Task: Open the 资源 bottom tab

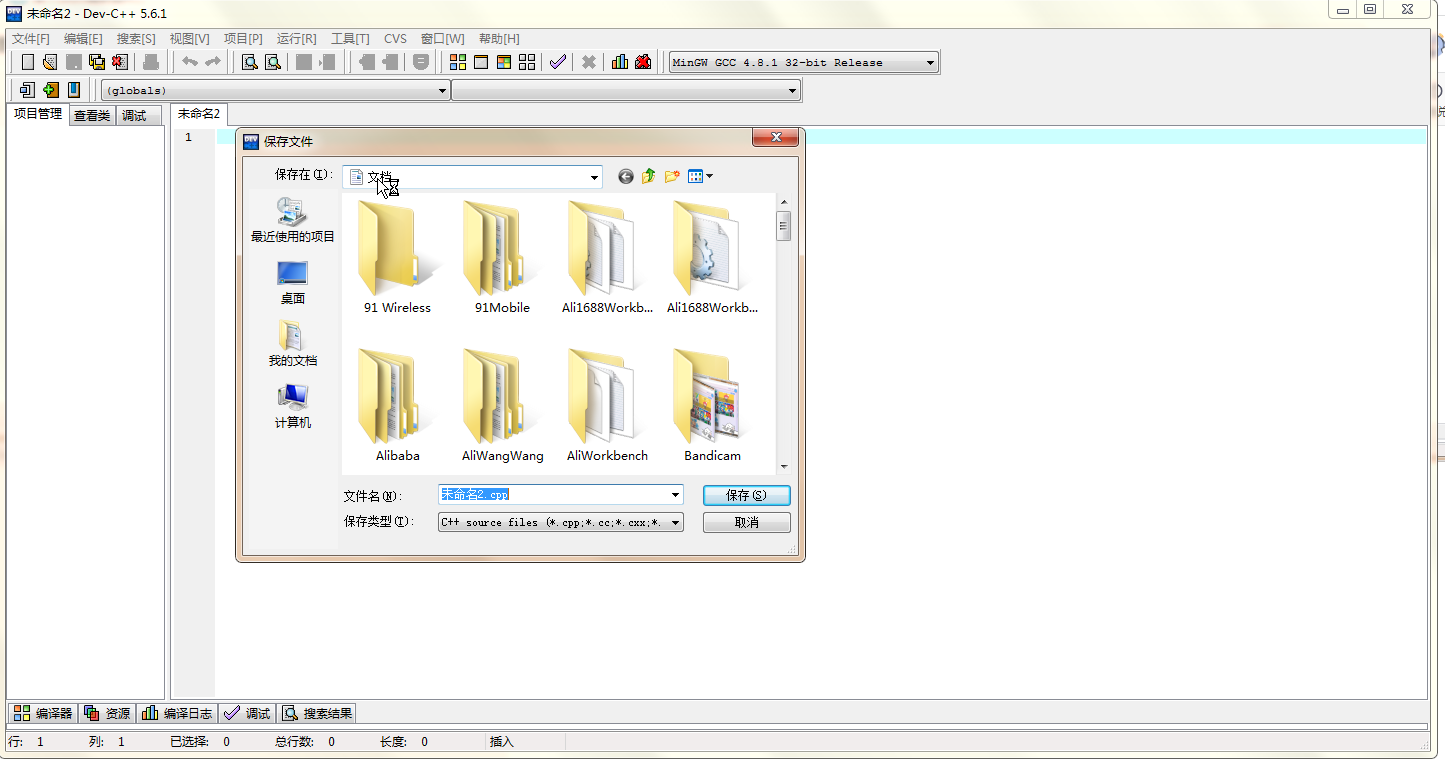Action: click(x=107, y=713)
